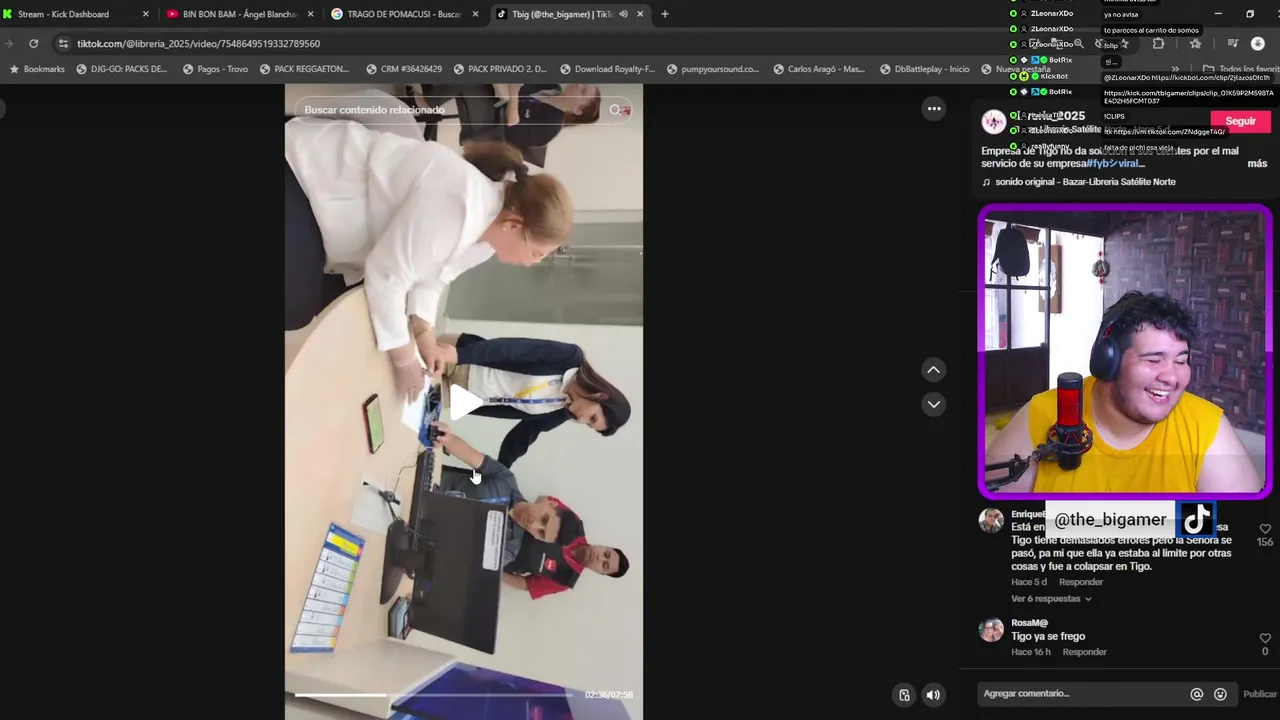The image size is (1280, 720).
Task: Open the Bookmarks star folder
Action: 37,69
